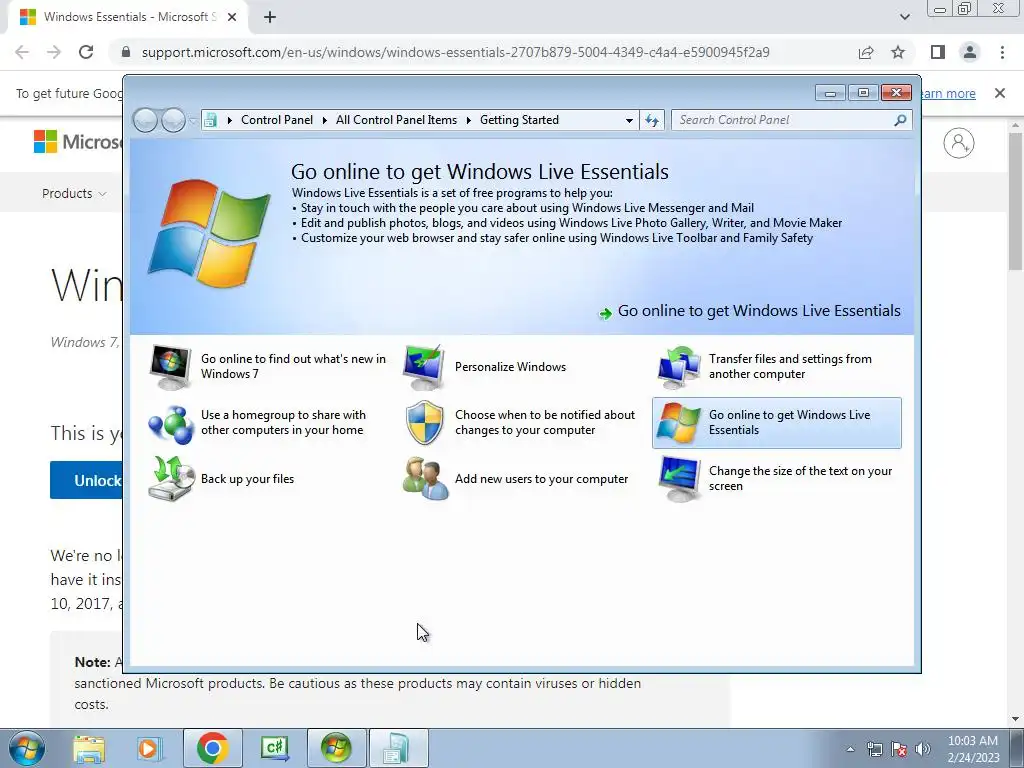Click the text size monitor icon
This screenshot has height=768, width=1024.
679,479
